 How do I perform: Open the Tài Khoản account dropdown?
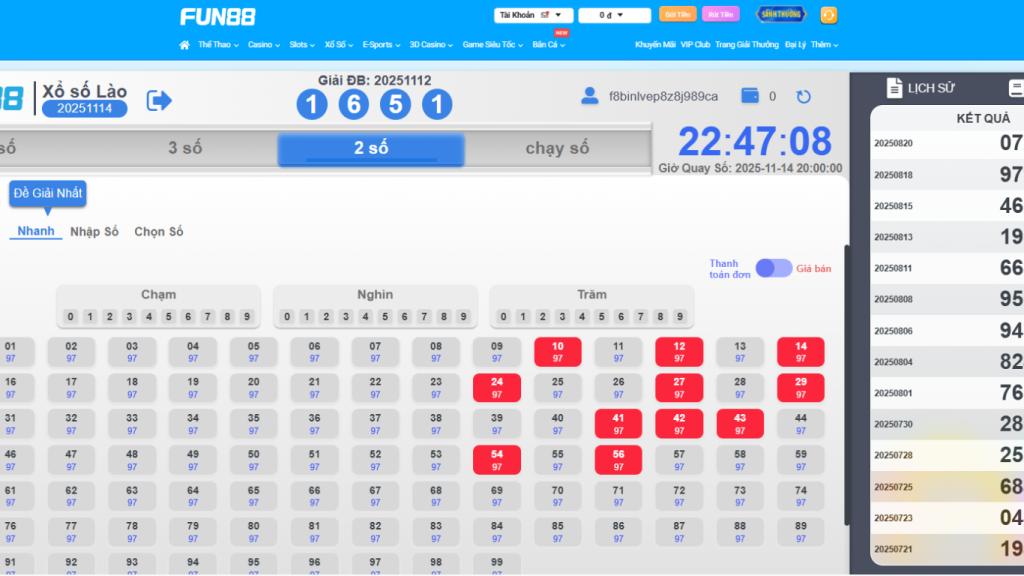coord(533,15)
